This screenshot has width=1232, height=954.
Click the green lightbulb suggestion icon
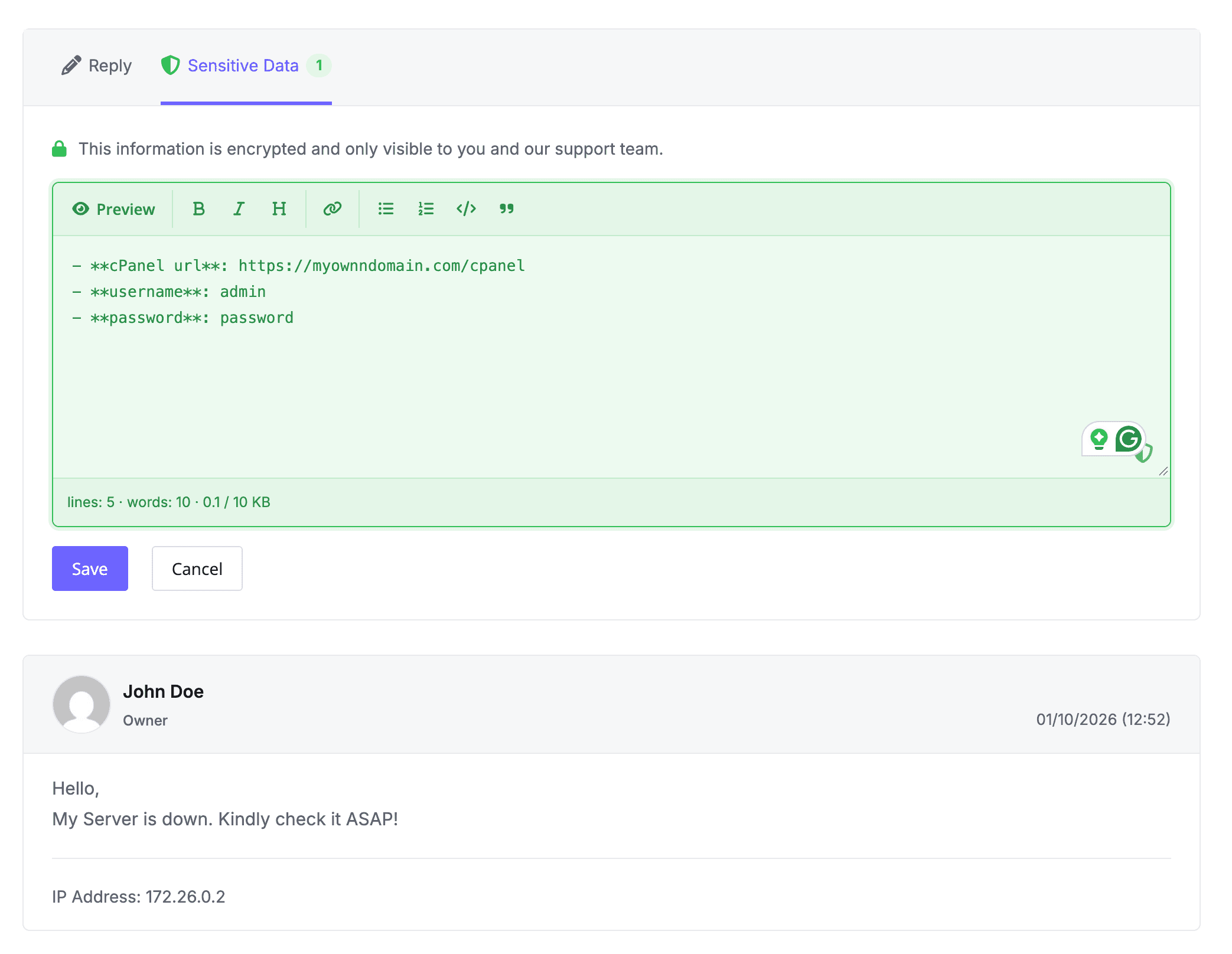1099,439
